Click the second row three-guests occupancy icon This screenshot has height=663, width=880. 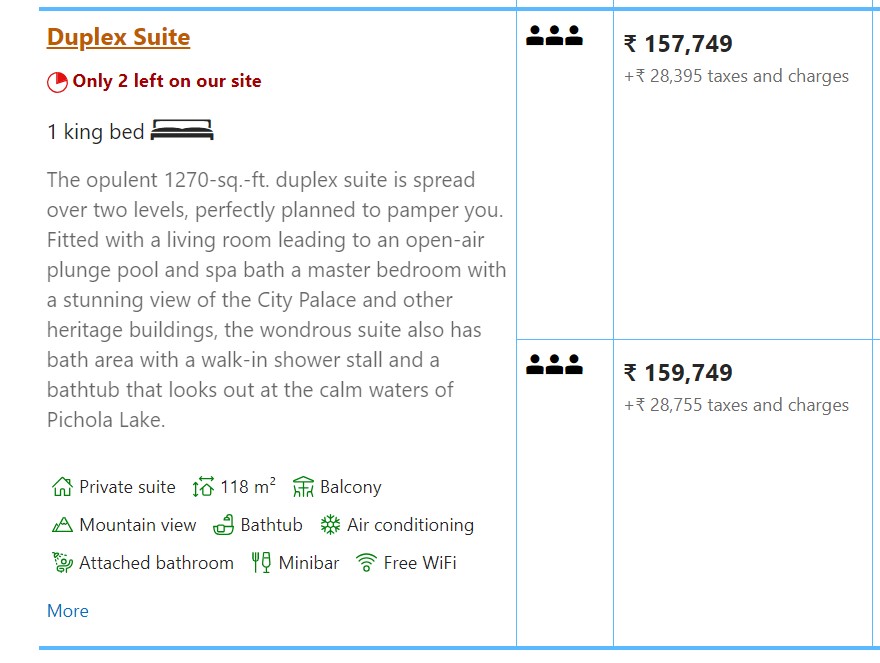coord(554,366)
